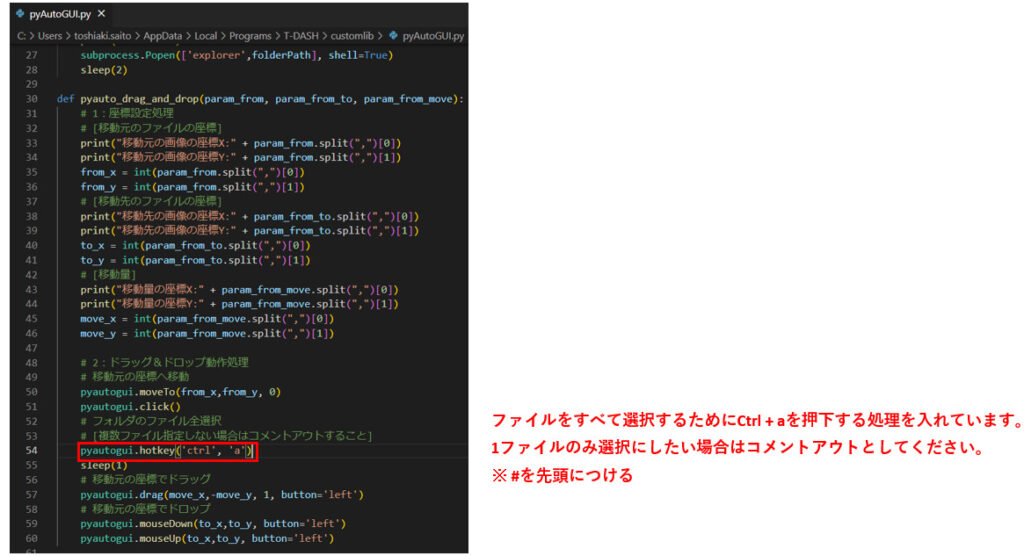Open the customlib breadcrumb folder
This screenshot has height=556, width=1024.
click(358, 37)
